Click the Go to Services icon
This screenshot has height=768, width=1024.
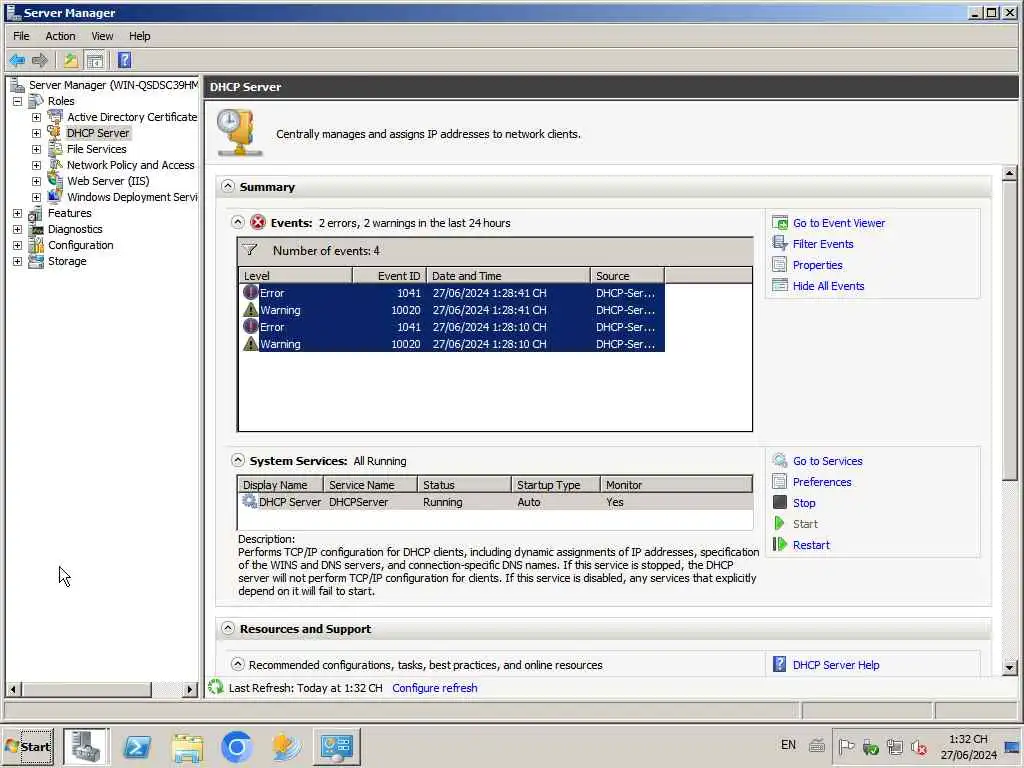click(x=780, y=460)
